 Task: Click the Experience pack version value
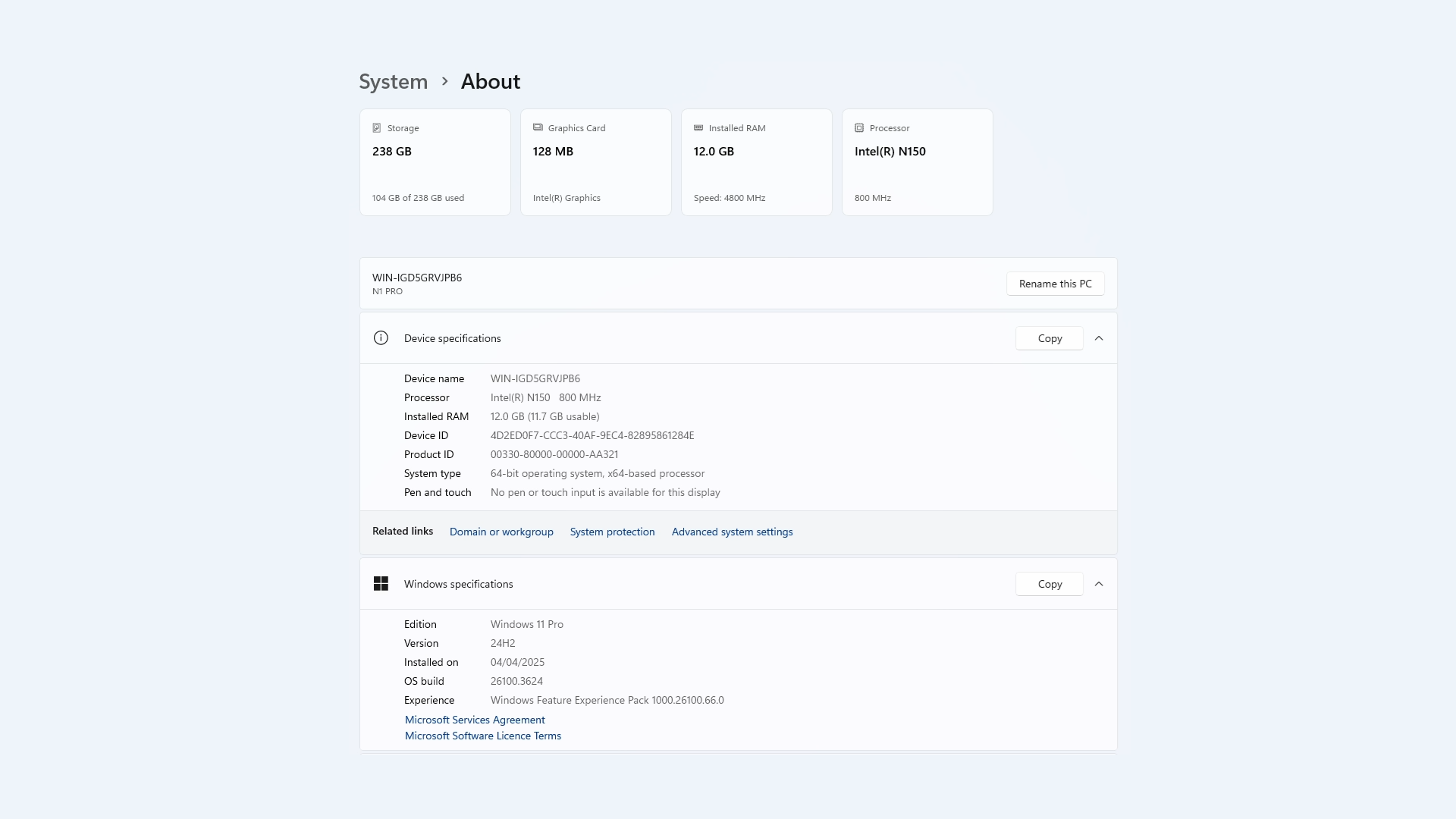[607, 700]
